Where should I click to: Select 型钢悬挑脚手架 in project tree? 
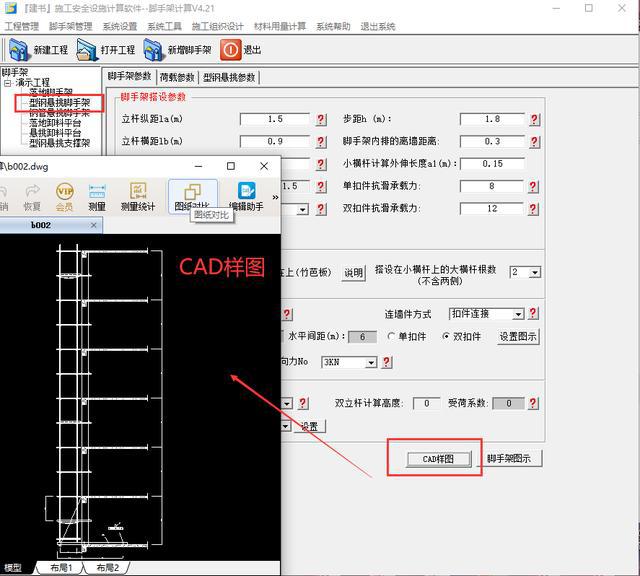click(60, 102)
